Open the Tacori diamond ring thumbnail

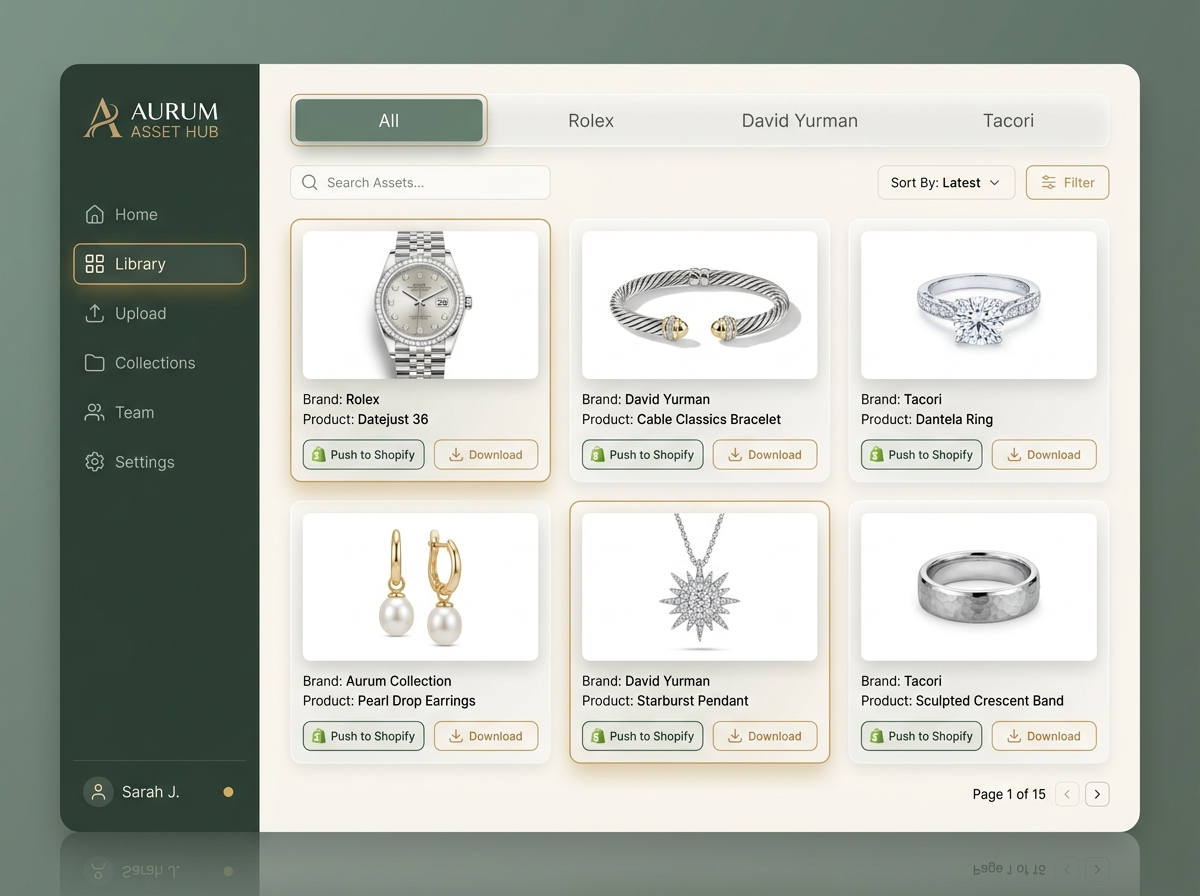[978, 305]
